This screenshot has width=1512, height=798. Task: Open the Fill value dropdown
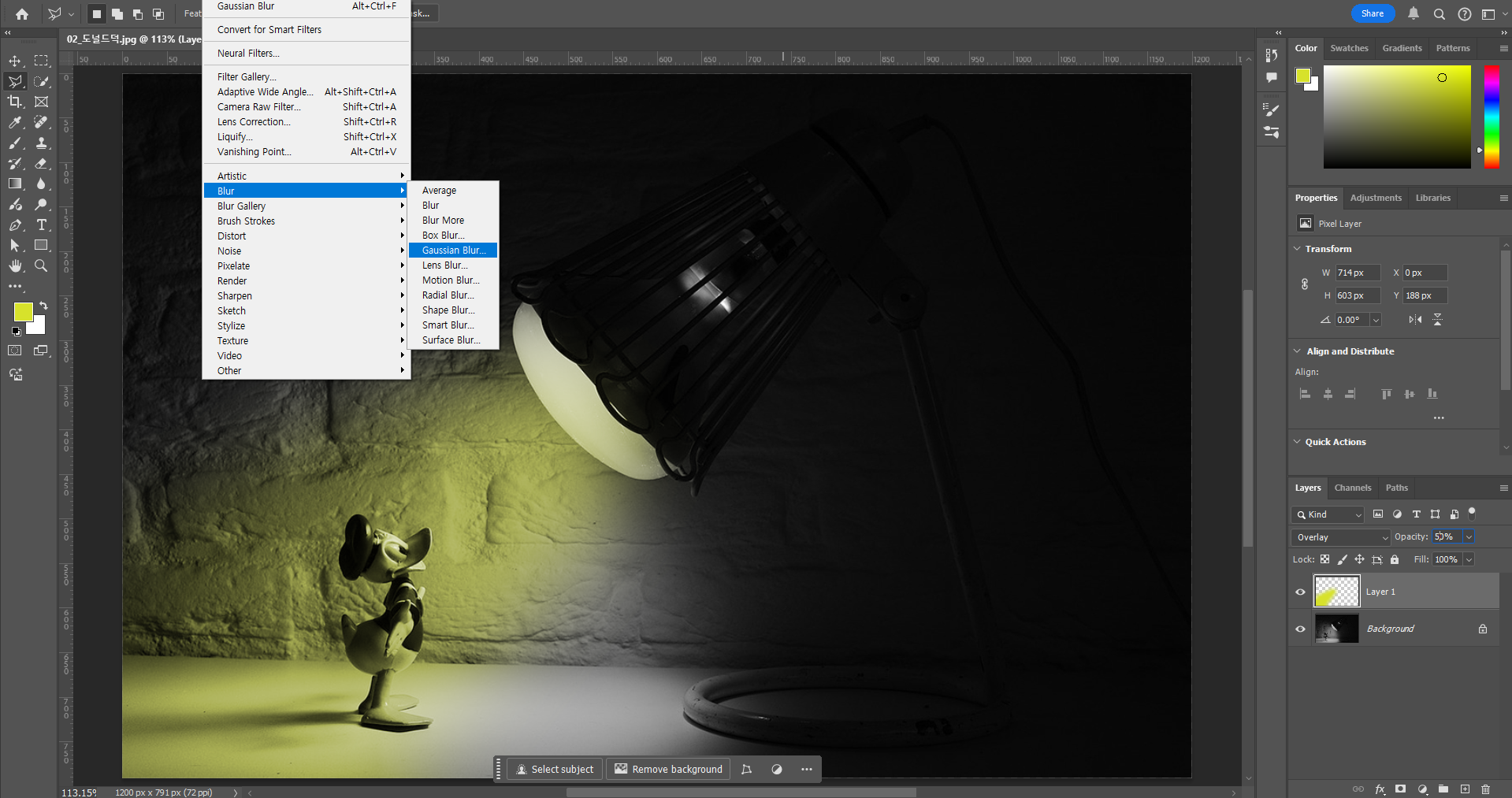[1469, 559]
